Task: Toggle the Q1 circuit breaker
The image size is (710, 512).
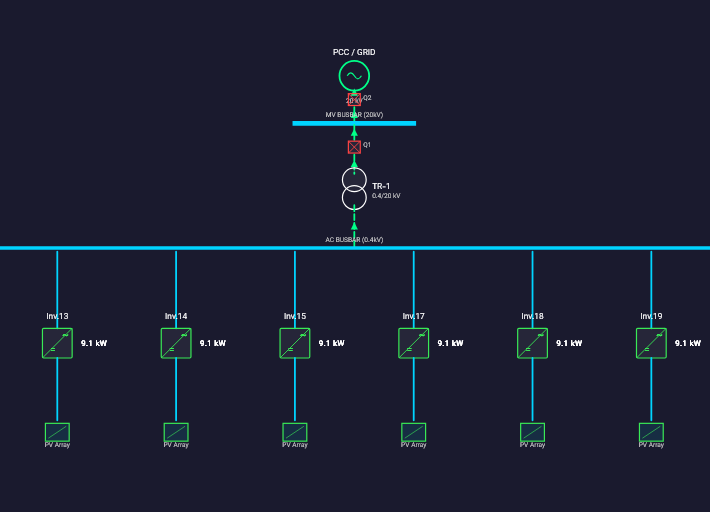Action: (x=354, y=147)
